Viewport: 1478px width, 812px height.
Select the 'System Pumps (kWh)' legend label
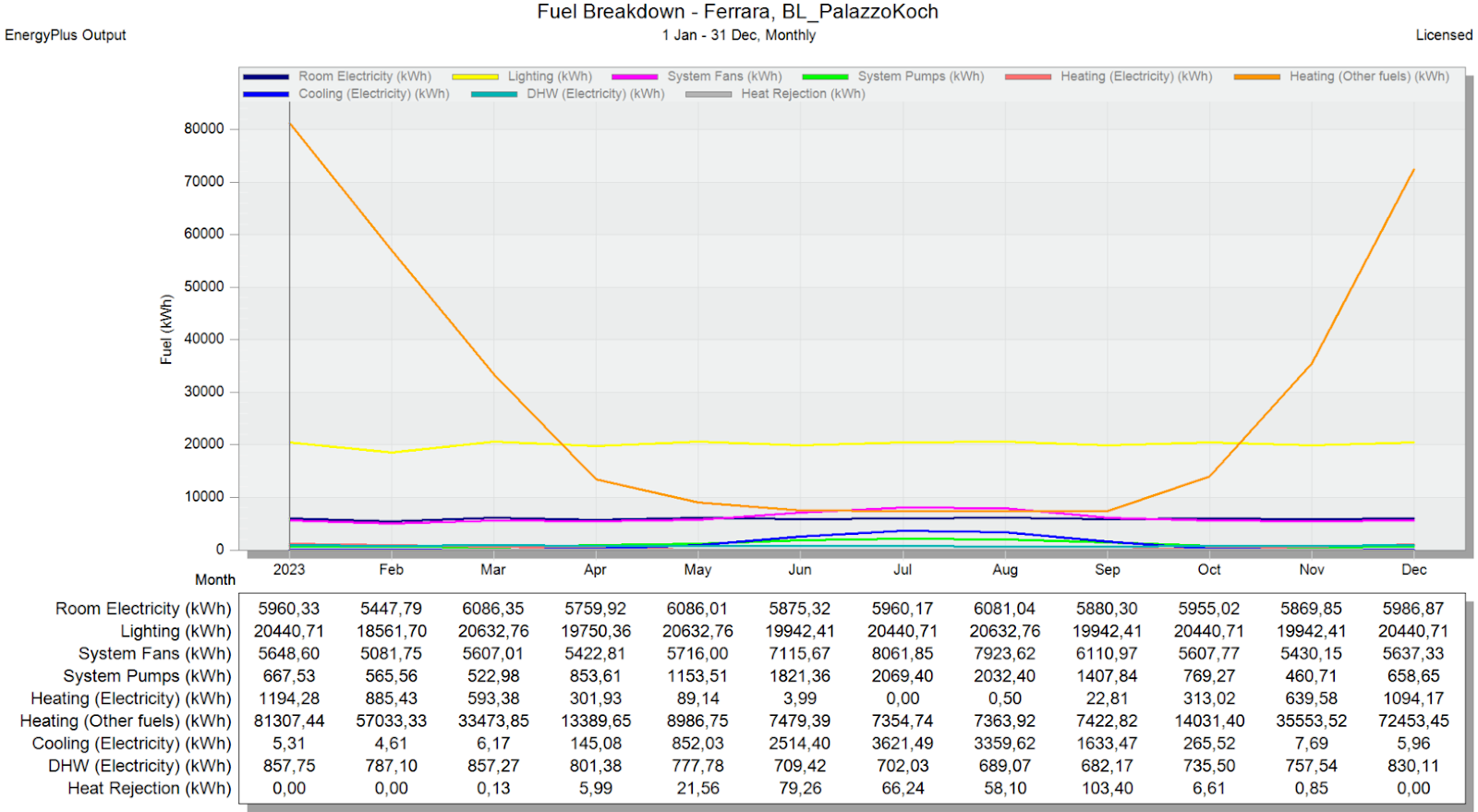point(921,77)
